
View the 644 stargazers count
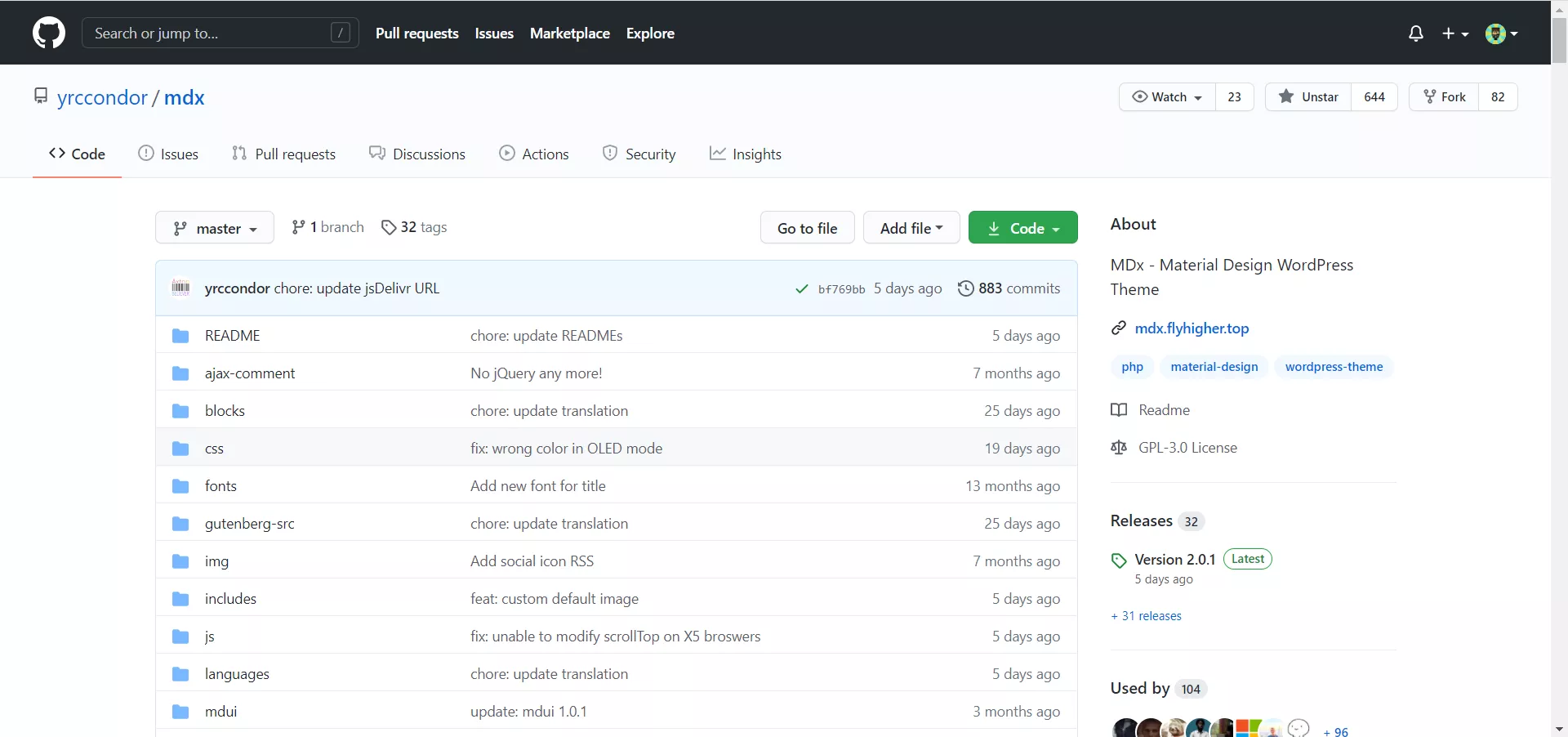pyautogui.click(x=1374, y=96)
